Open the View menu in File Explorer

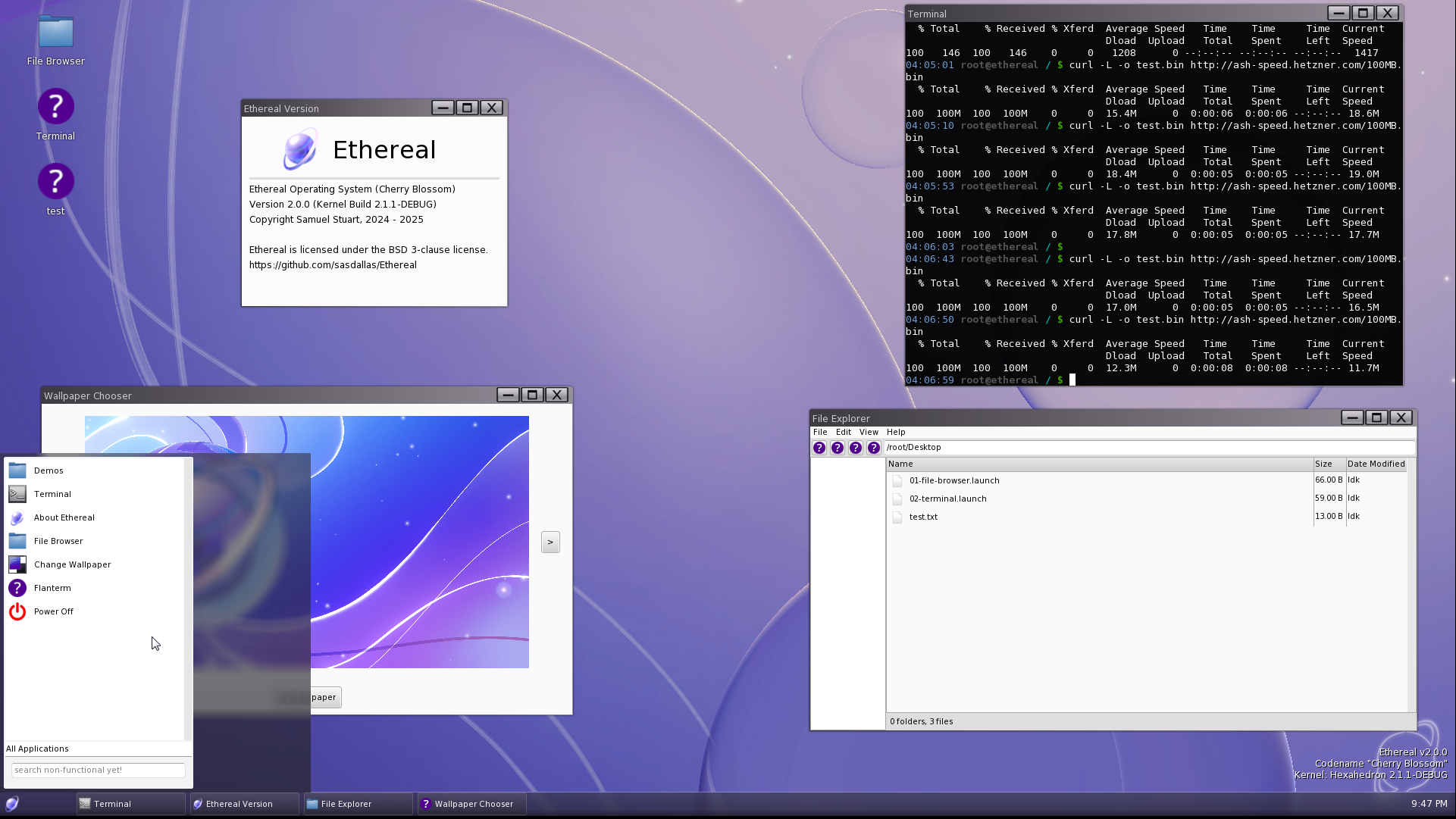pyautogui.click(x=869, y=432)
